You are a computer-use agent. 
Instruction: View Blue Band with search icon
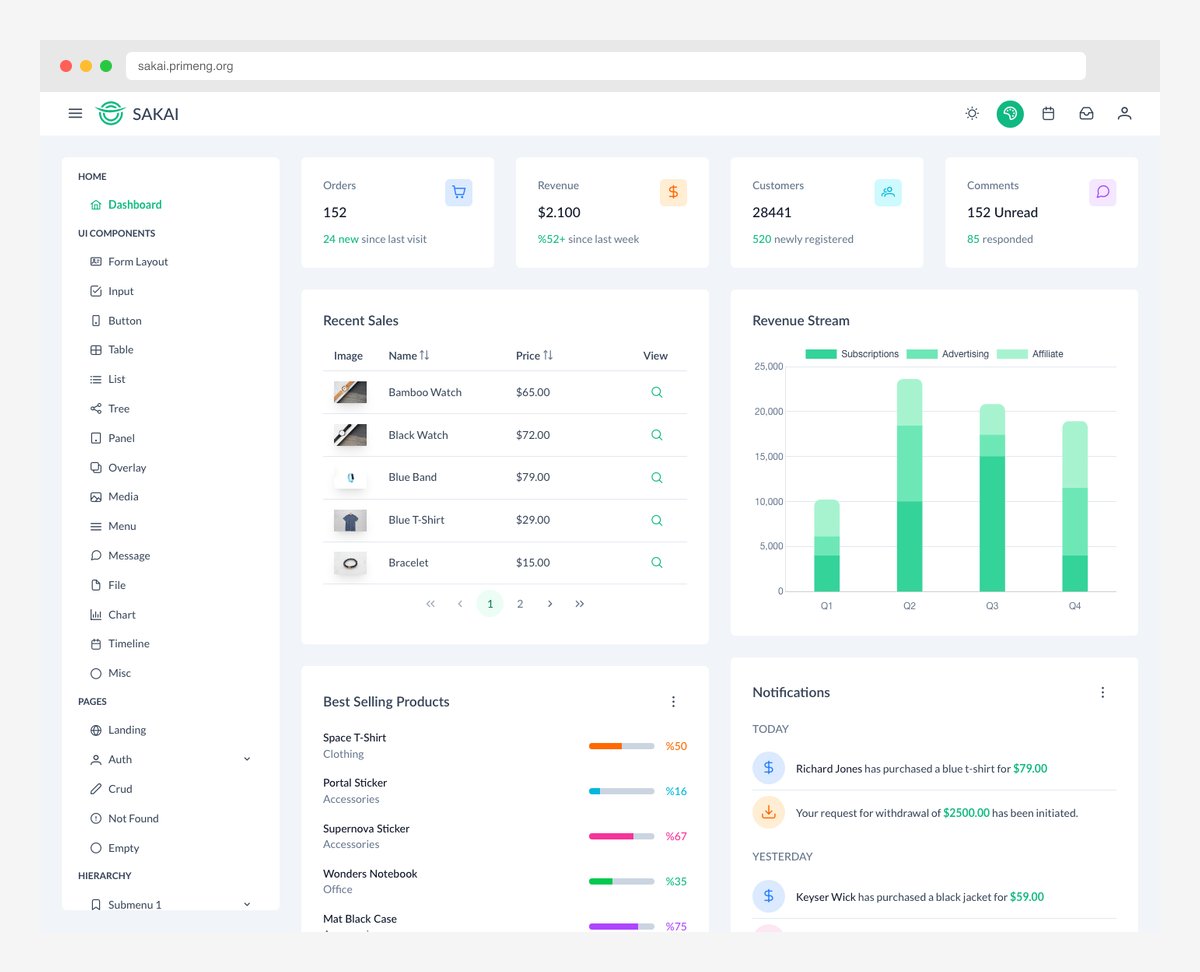pyautogui.click(x=657, y=477)
